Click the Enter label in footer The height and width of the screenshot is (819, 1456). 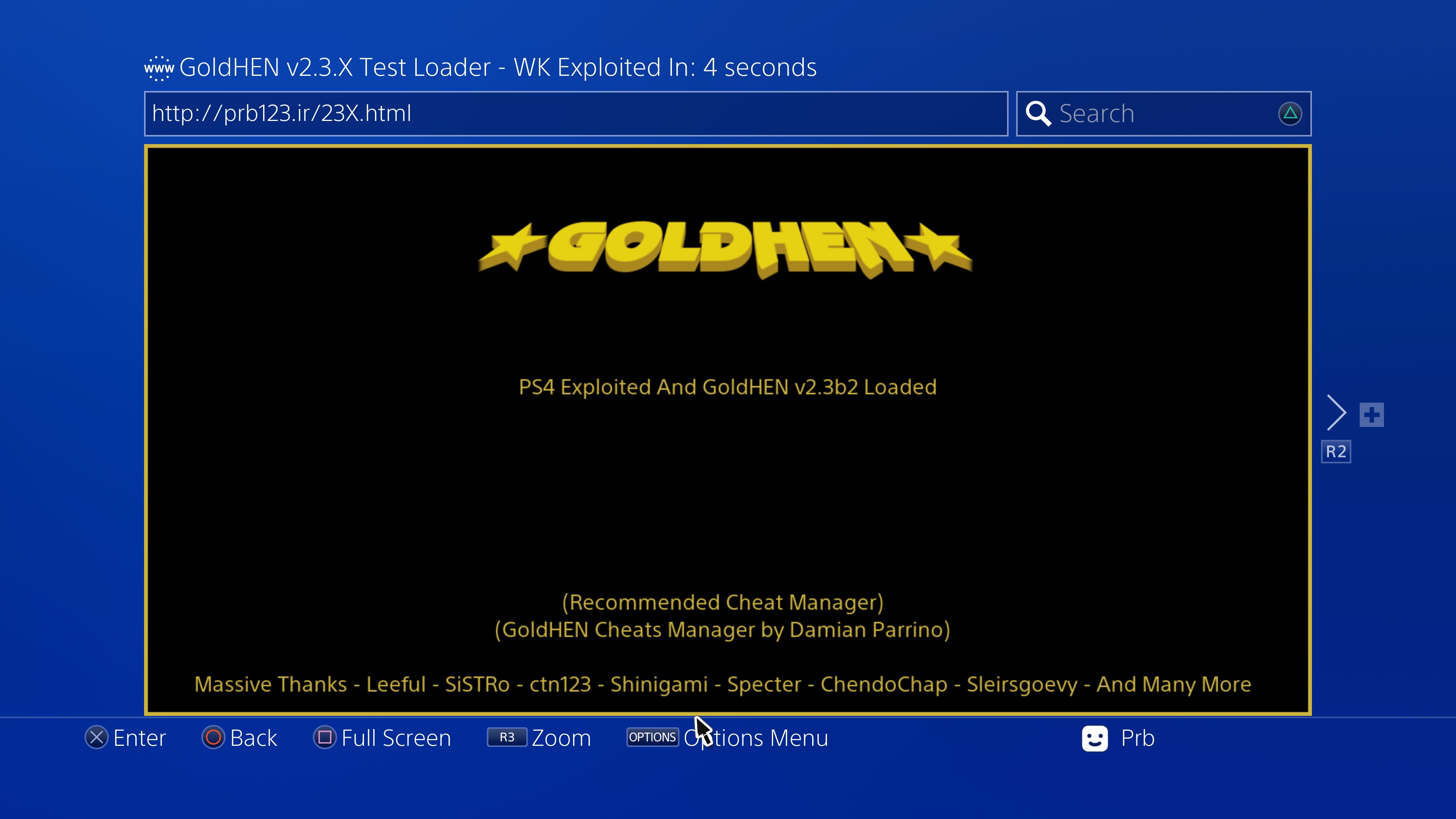pos(140,738)
